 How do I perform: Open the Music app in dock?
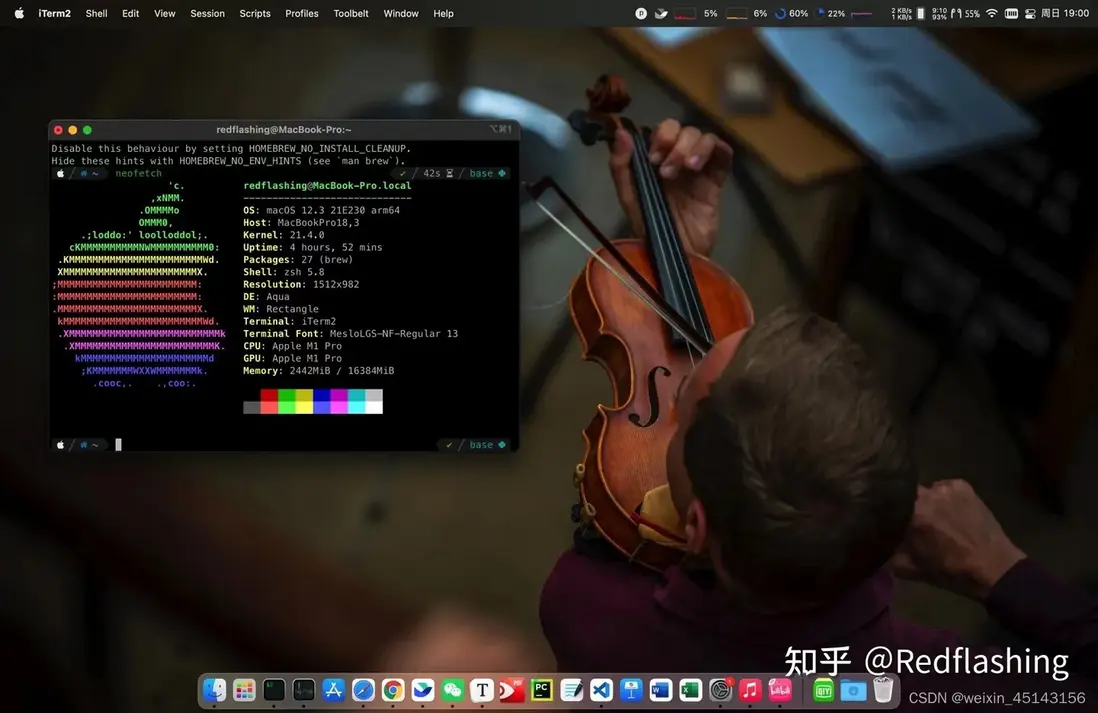point(750,690)
